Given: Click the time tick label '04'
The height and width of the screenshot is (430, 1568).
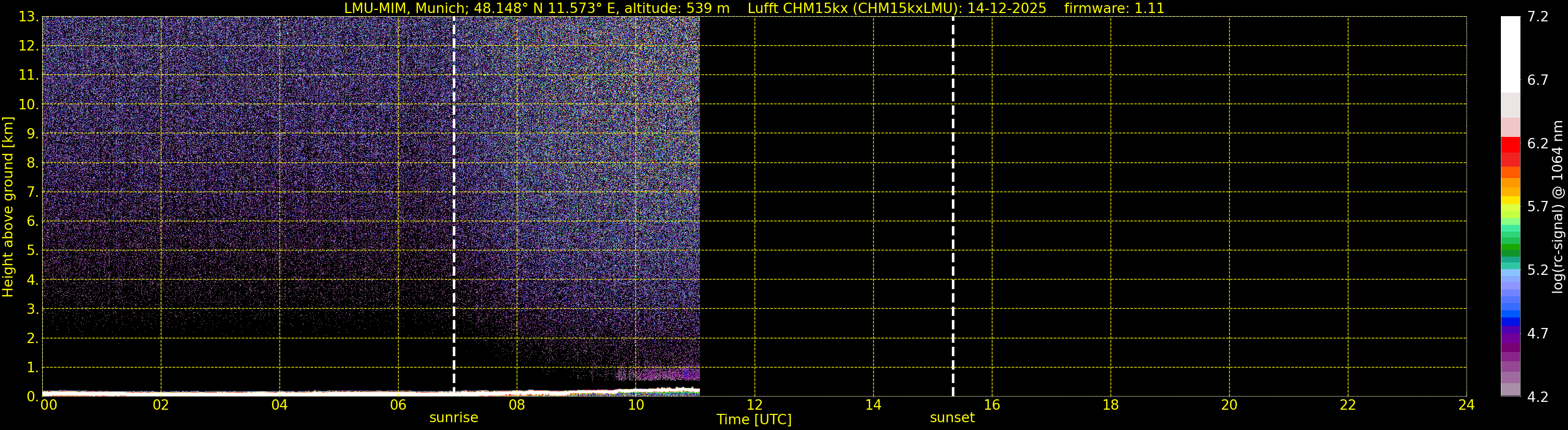Looking at the screenshot, I should tap(279, 405).
